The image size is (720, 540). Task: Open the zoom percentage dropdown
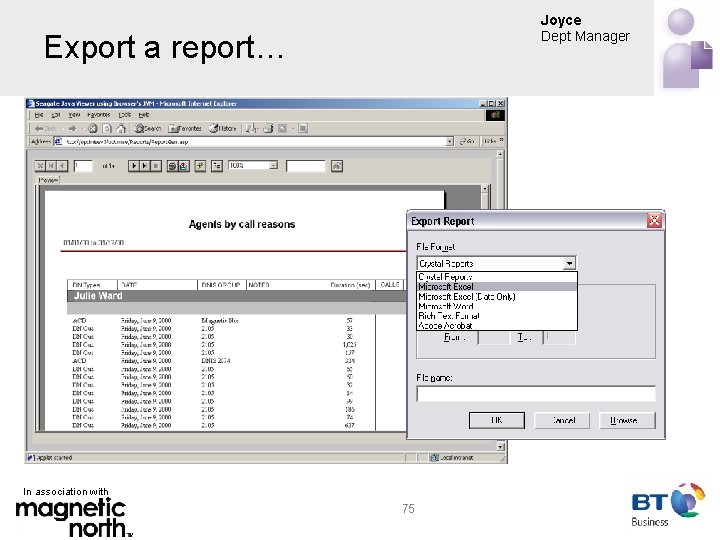click(273, 165)
